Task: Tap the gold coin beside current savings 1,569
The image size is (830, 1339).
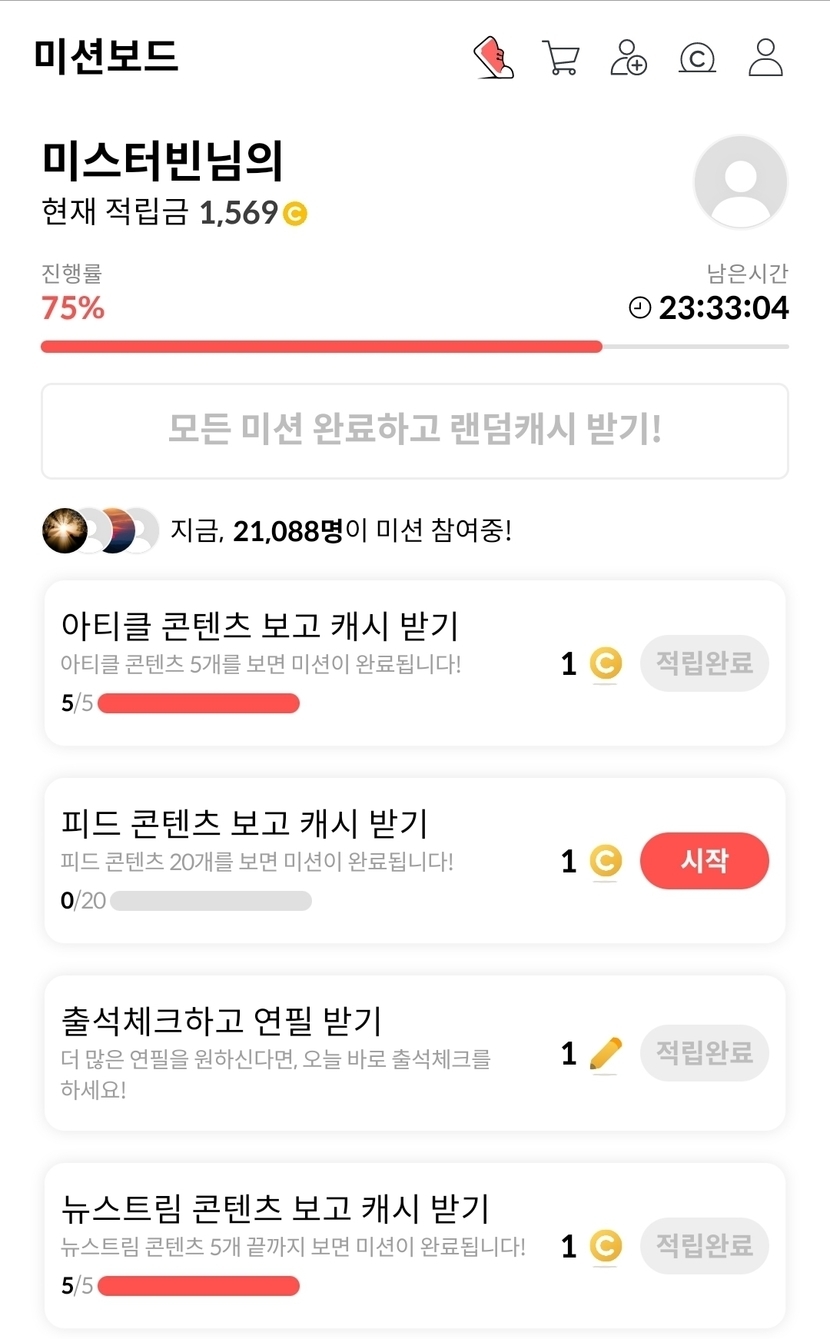Action: pyautogui.click(x=295, y=213)
